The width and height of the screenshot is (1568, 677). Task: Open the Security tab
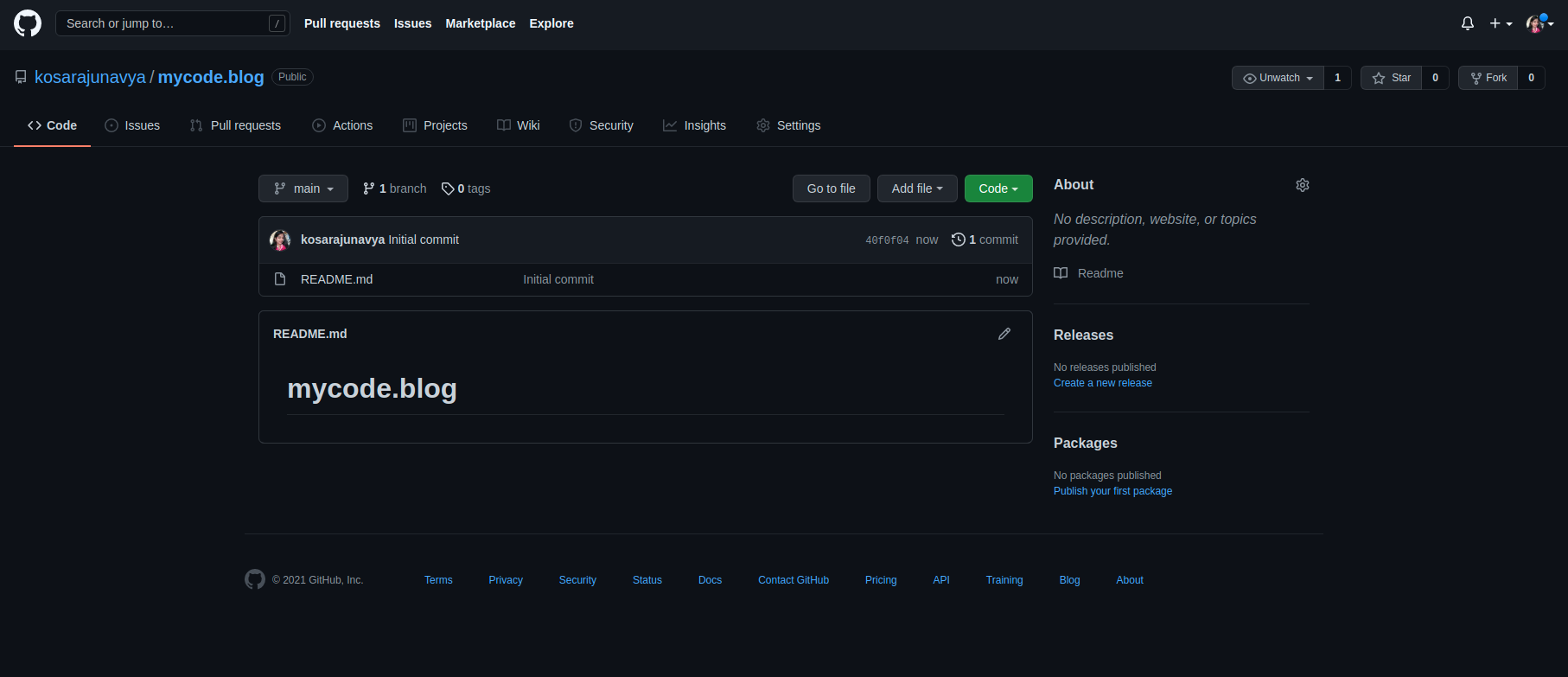pyautogui.click(x=601, y=125)
